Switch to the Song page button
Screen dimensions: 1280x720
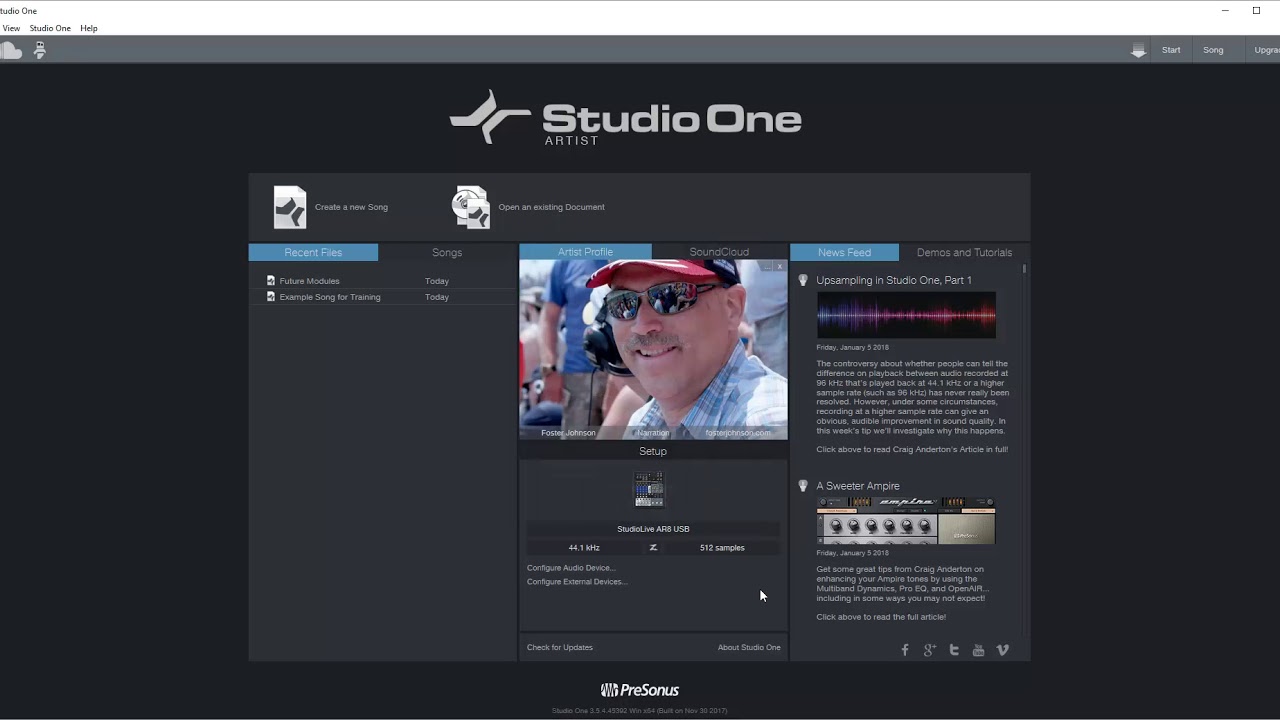(1213, 50)
